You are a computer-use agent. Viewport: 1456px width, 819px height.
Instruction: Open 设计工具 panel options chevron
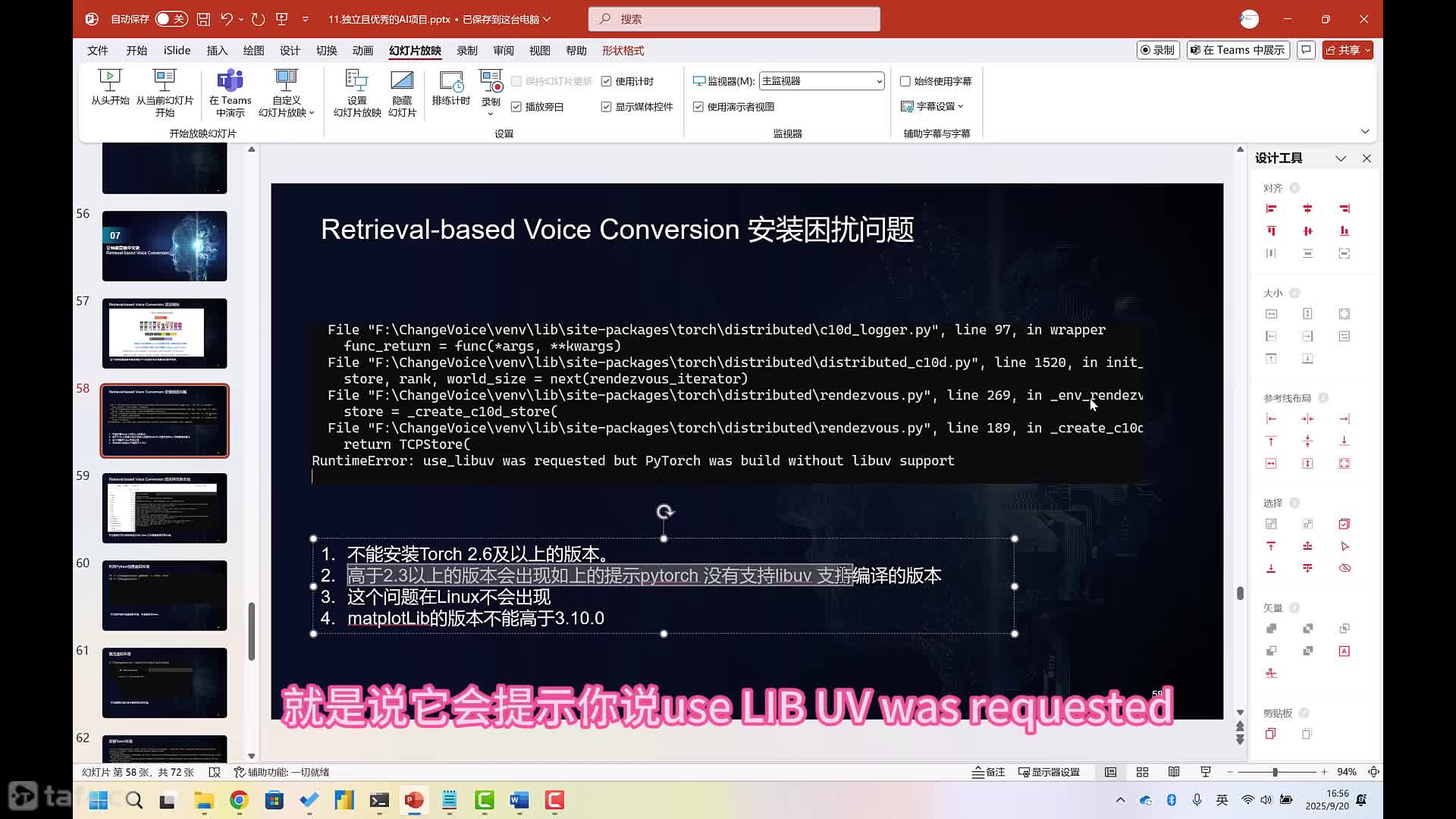tap(1341, 158)
